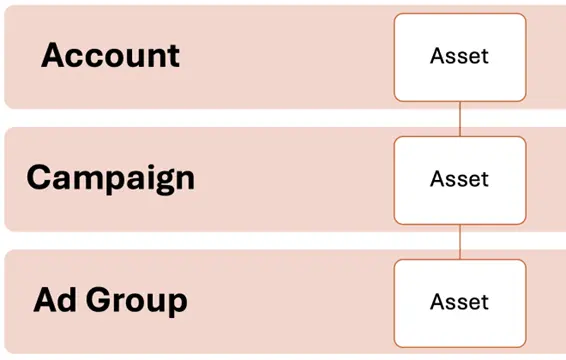Screen dimensions: 566x360
Task: Click the pink Ad Group band between heading and Asset box
Action: point(291,302)
